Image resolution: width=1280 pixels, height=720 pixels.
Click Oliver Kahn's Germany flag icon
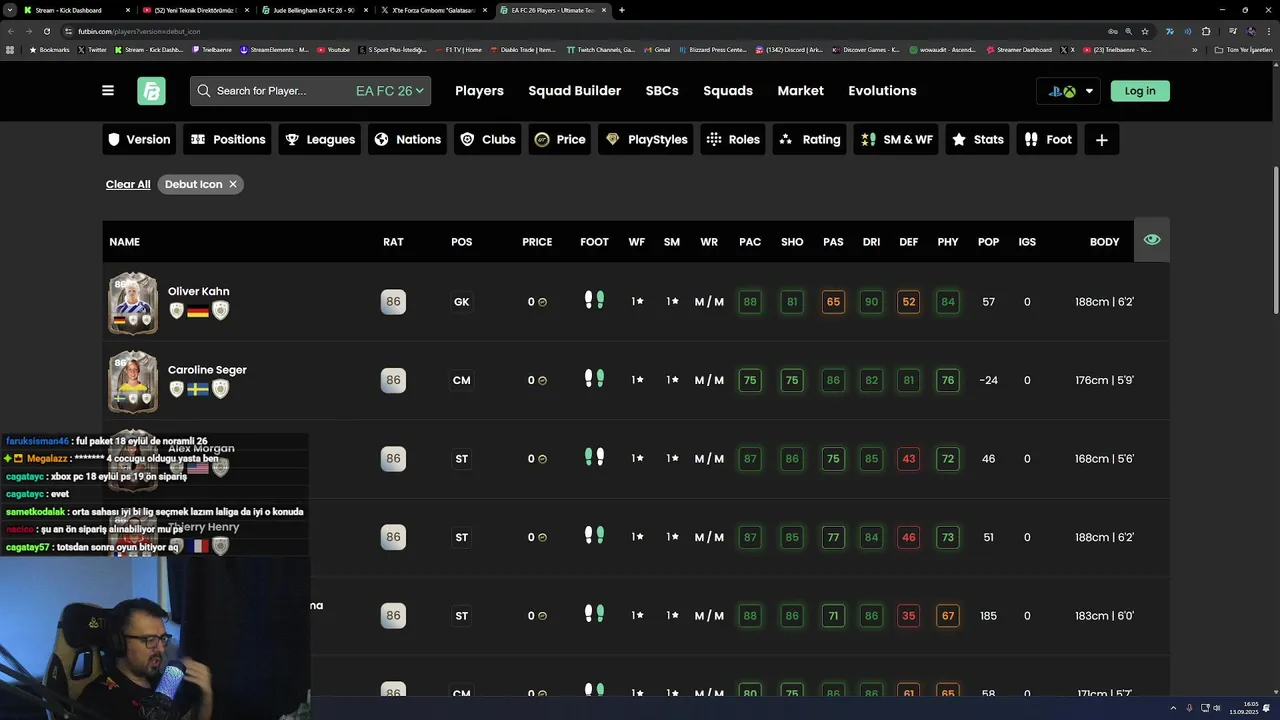tap(198, 311)
